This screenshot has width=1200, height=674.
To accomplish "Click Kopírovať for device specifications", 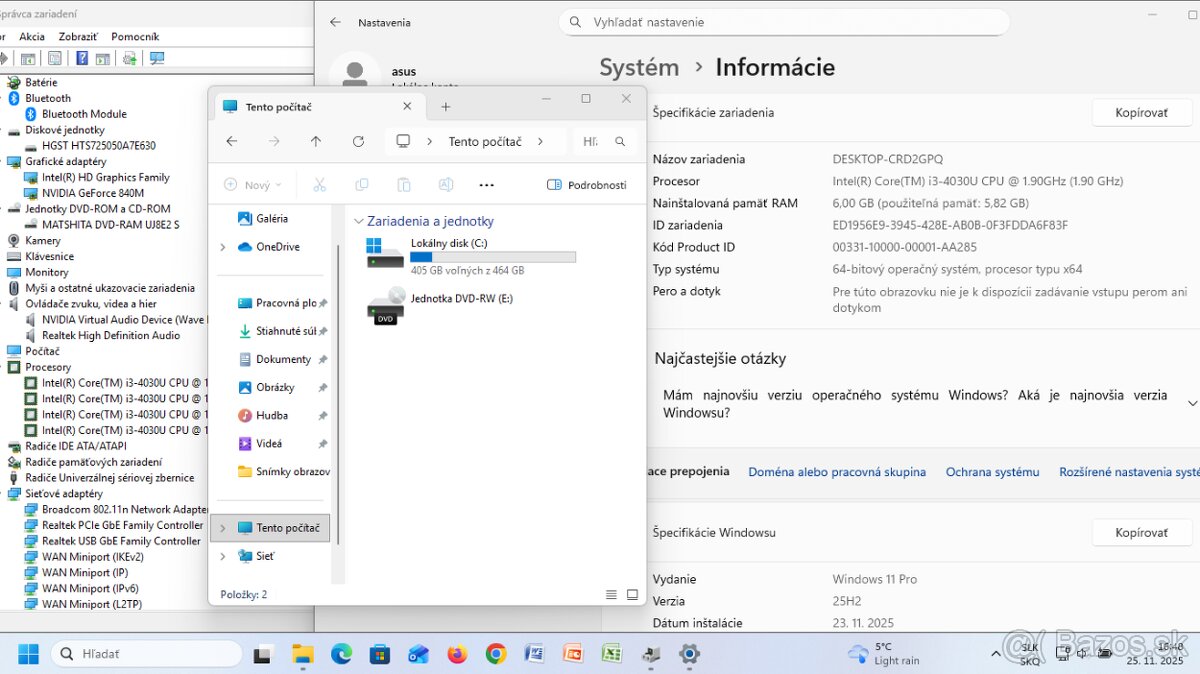I will coord(1141,112).
